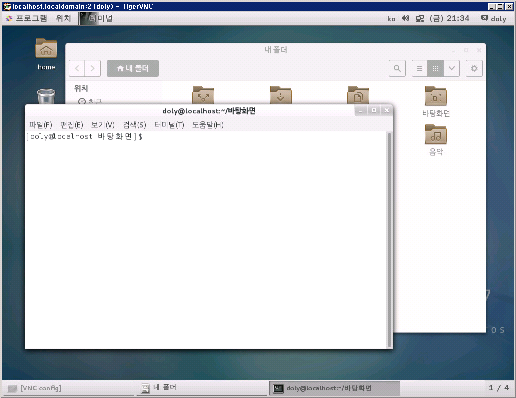Switch to list view in file manager
The height and width of the screenshot is (398, 516).
[420, 68]
